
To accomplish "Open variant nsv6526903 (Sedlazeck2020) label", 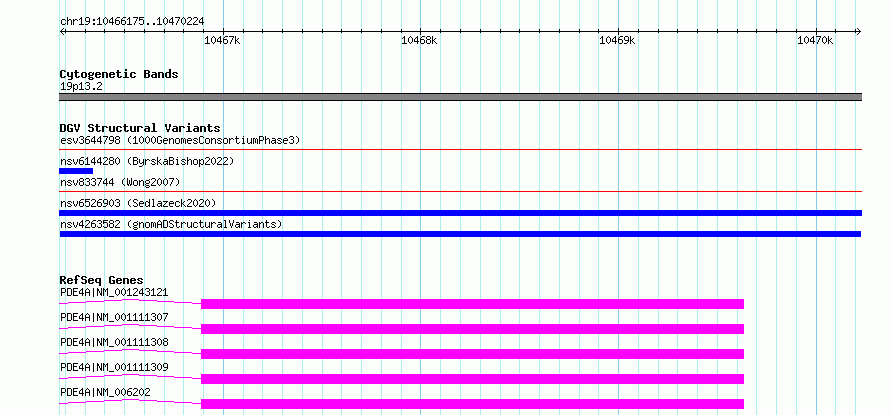I will [x=138, y=203].
